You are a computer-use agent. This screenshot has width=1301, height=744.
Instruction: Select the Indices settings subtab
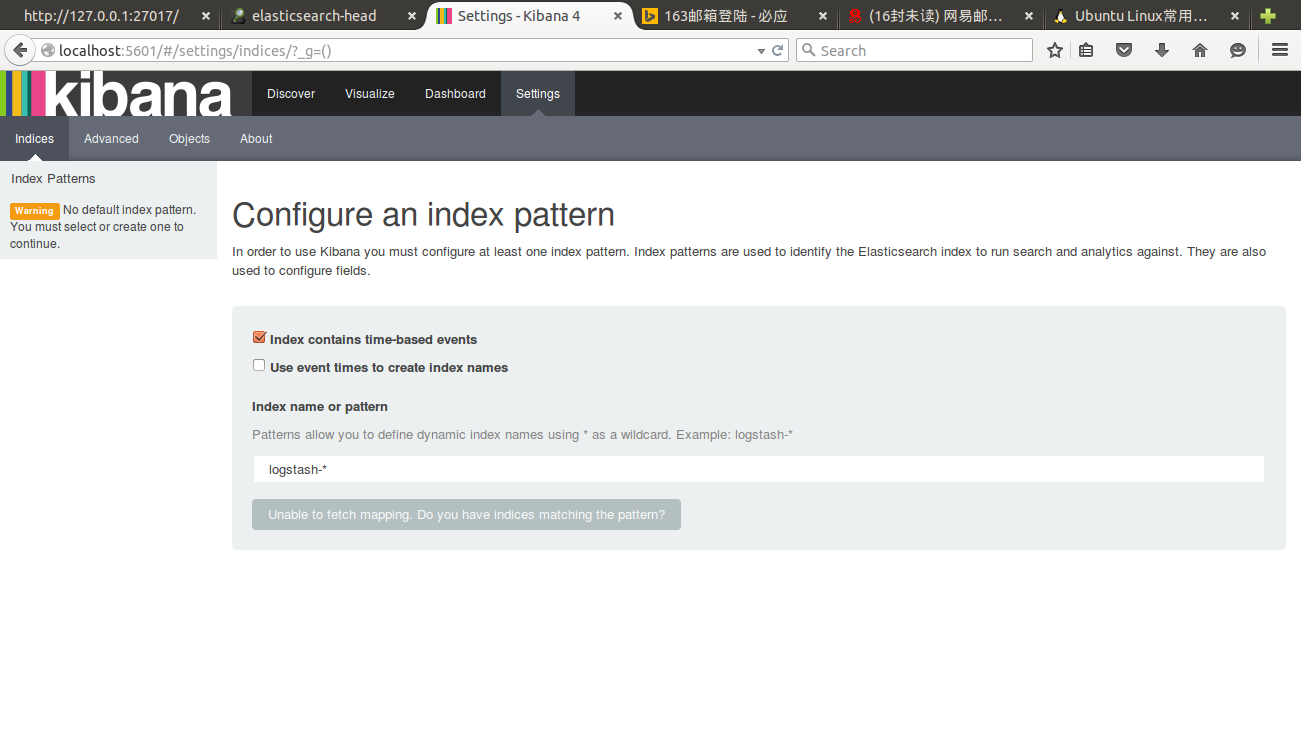pos(34,139)
